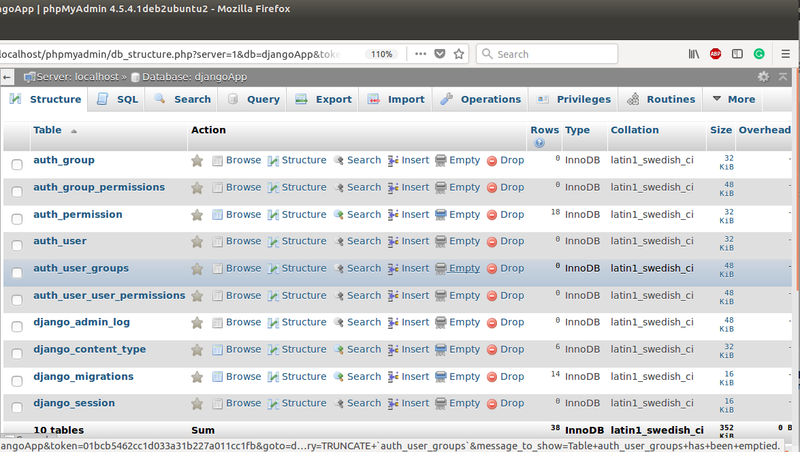The image size is (800, 452).
Task: Collapse the phpMyAdmin top header arrow
Action: tap(783, 77)
